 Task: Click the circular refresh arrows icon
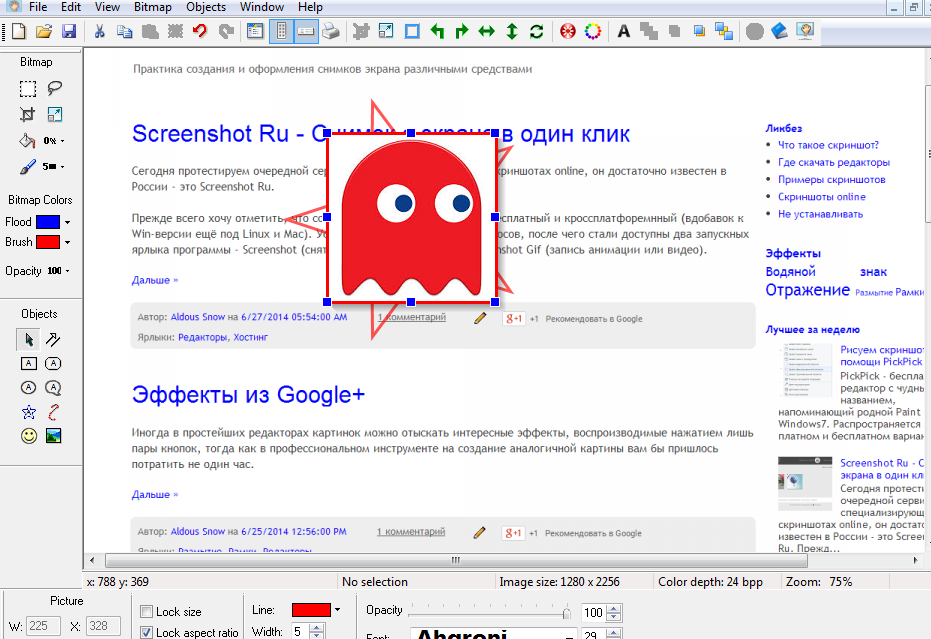[536, 31]
